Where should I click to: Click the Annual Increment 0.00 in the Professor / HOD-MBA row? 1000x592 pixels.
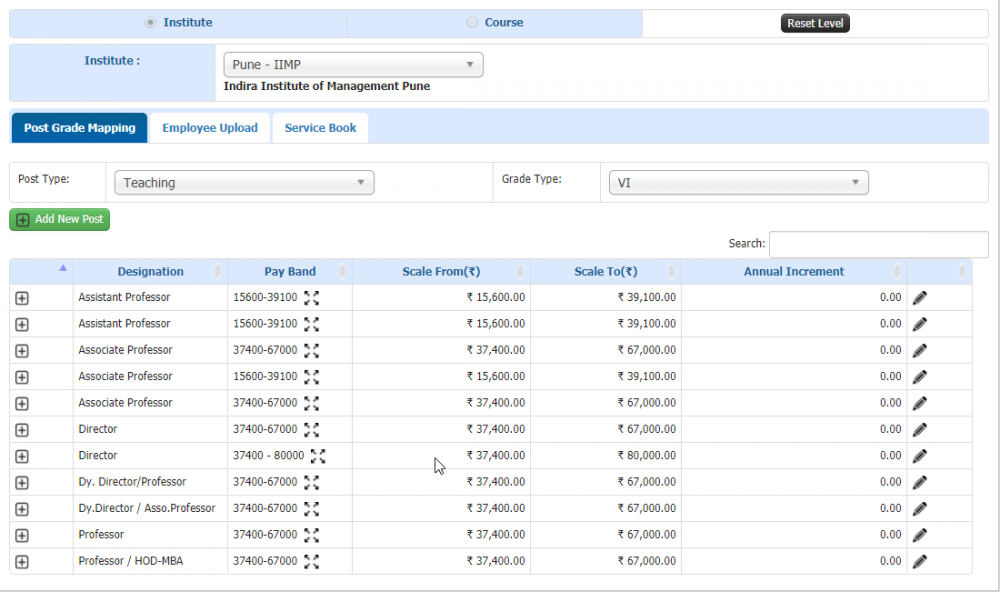(x=890, y=561)
